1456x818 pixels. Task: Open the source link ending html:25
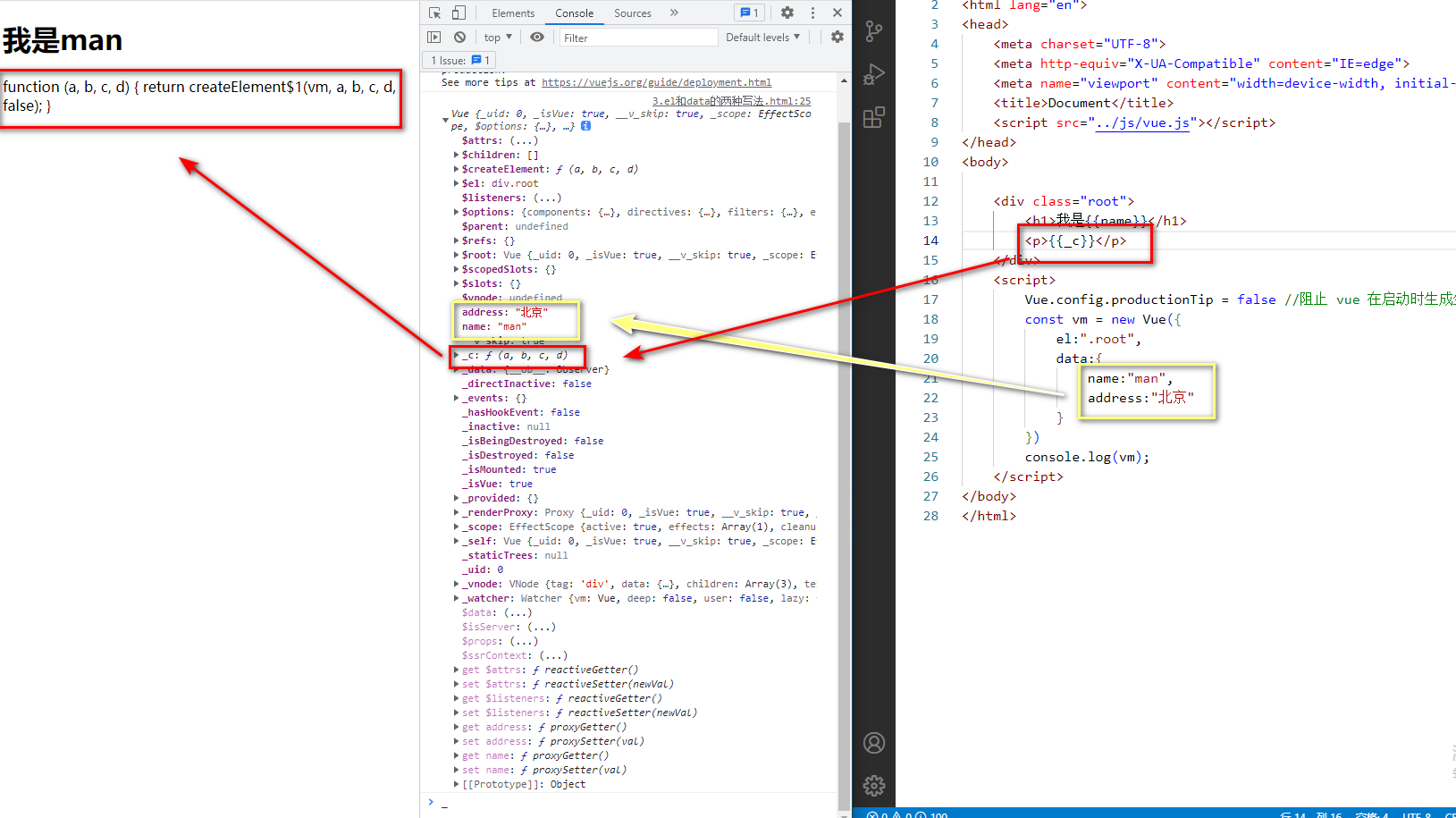click(x=731, y=101)
